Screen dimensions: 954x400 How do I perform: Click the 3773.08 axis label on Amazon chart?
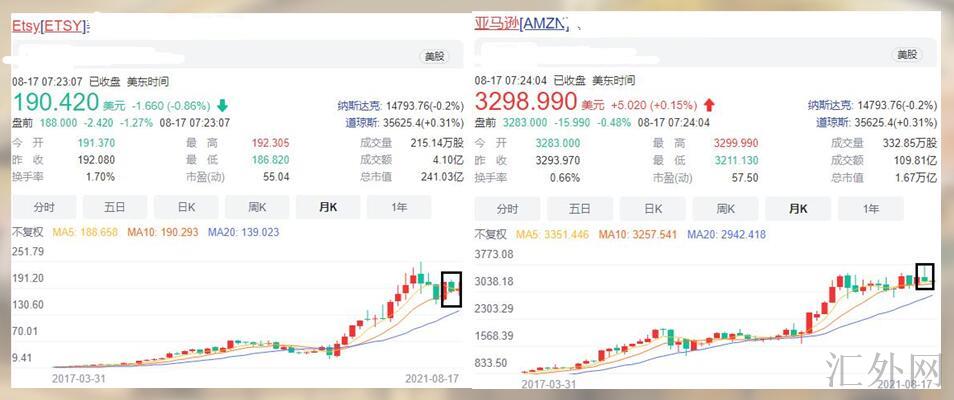coord(494,254)
